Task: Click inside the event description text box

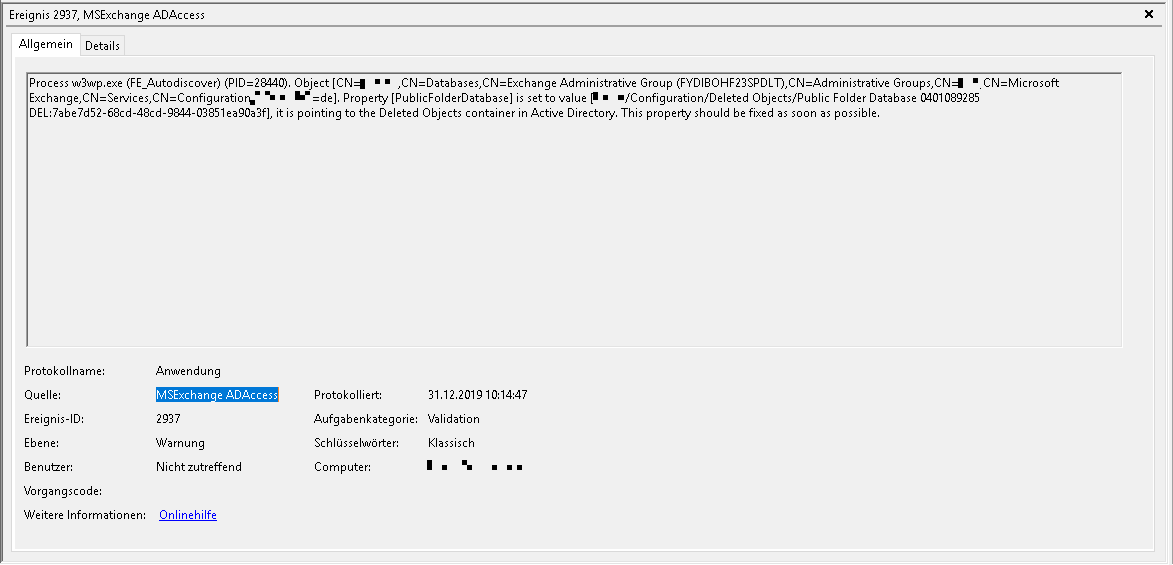Action: pyautogui.click(x=574, y=210)
